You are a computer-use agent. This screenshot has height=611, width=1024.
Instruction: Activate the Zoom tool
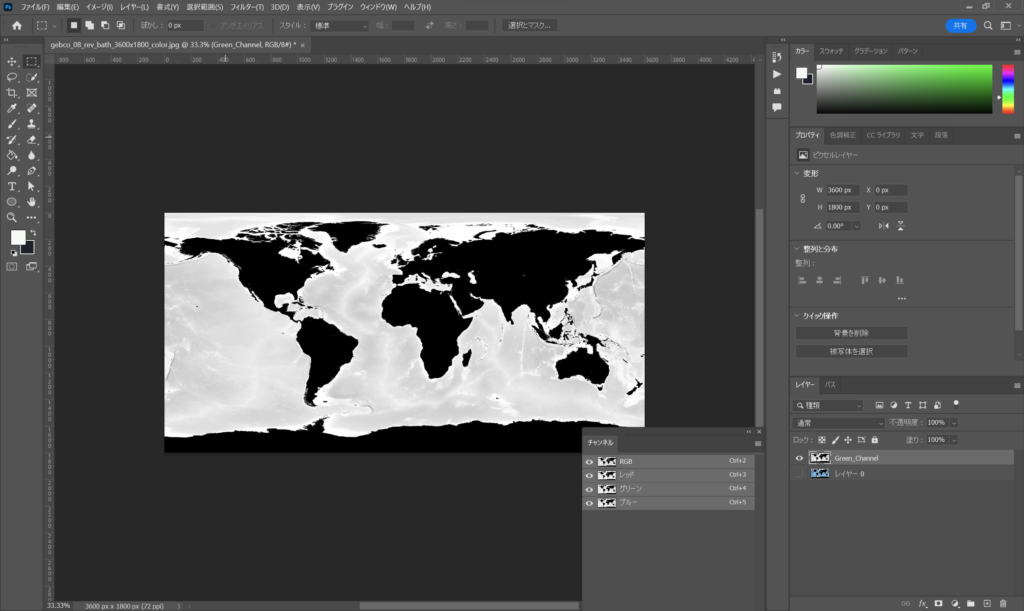click(x=12, y=217)
